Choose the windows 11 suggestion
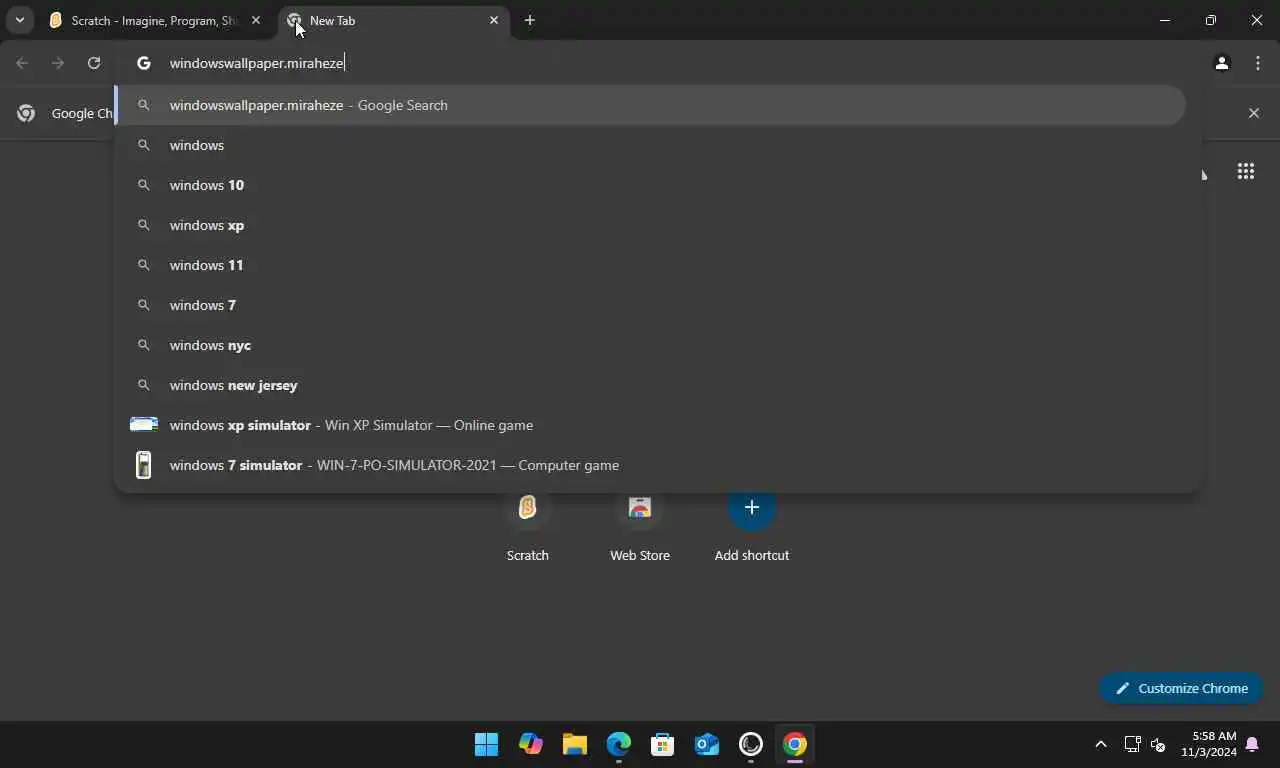Viewport: 1280px width, 768px height. pyautogui.click(x=650, y=265)
